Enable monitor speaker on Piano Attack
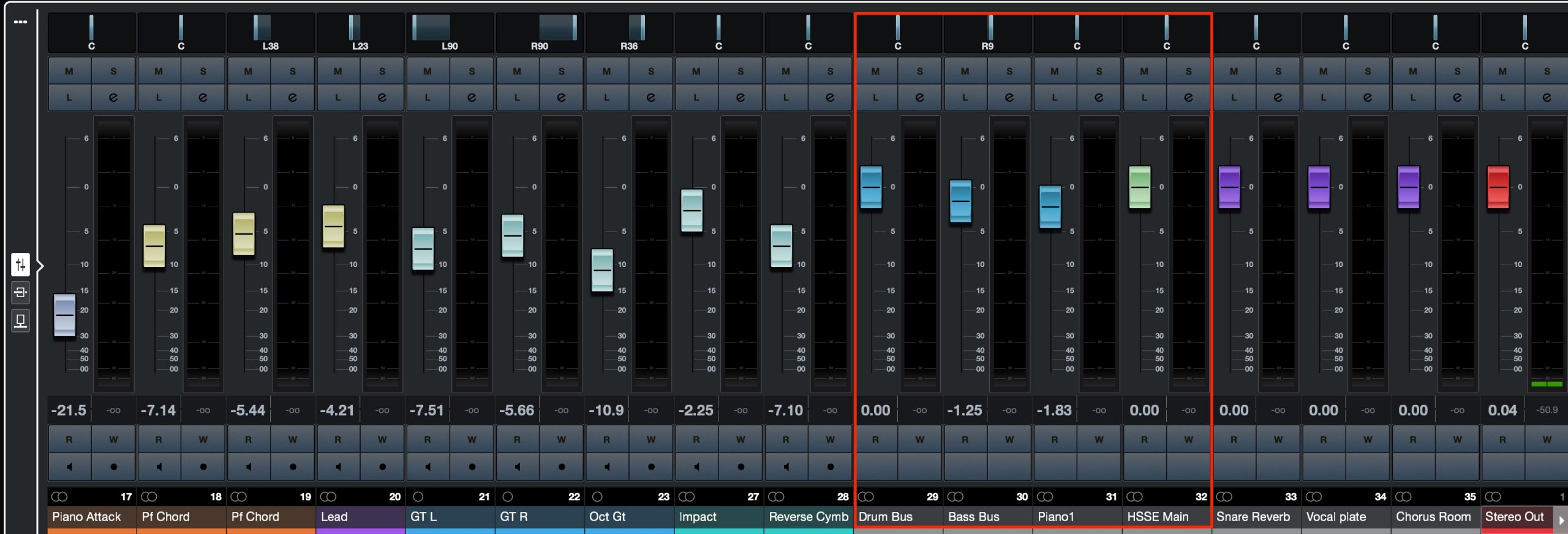Image resolution: width=1568 pixels, height=534 pixels. point(69,467)
